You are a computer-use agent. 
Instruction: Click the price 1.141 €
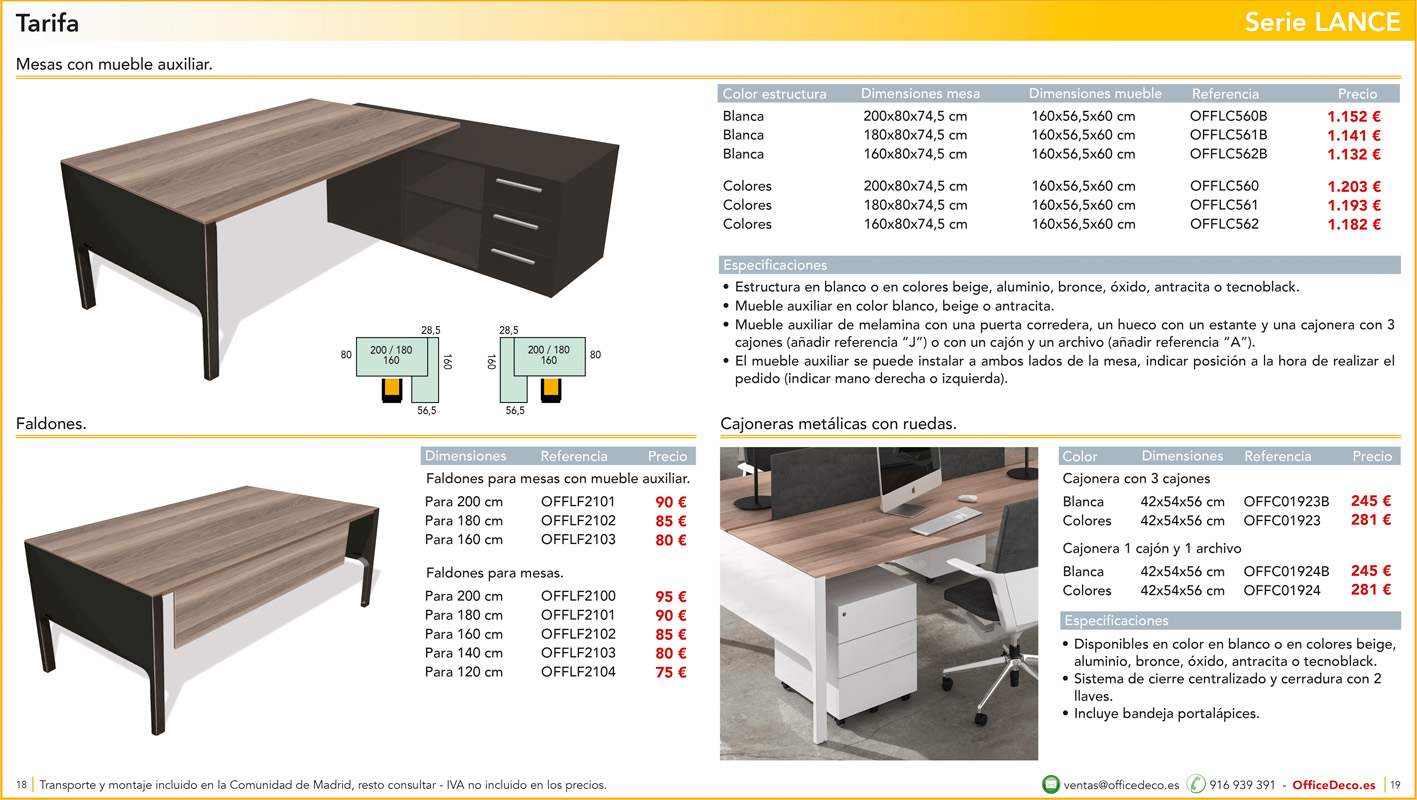pyautogui.click(x=1354, y=135)
